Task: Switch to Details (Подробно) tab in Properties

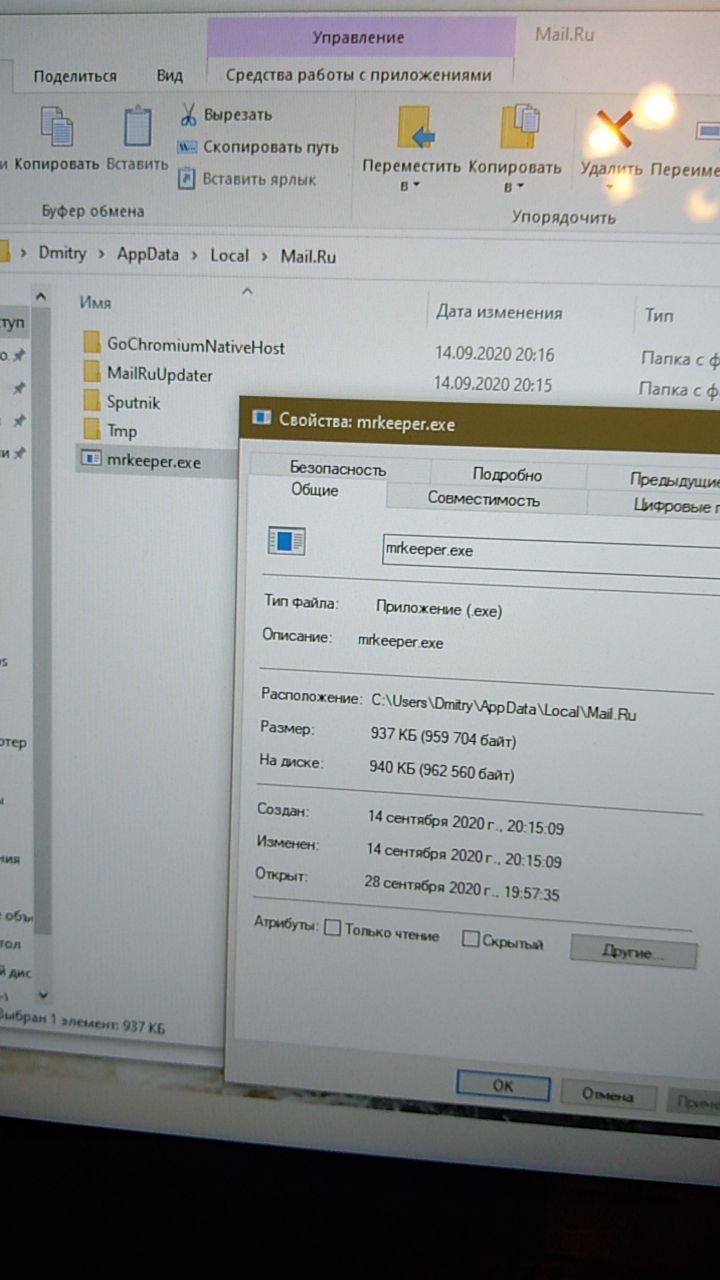Action: tap(507, 474)
